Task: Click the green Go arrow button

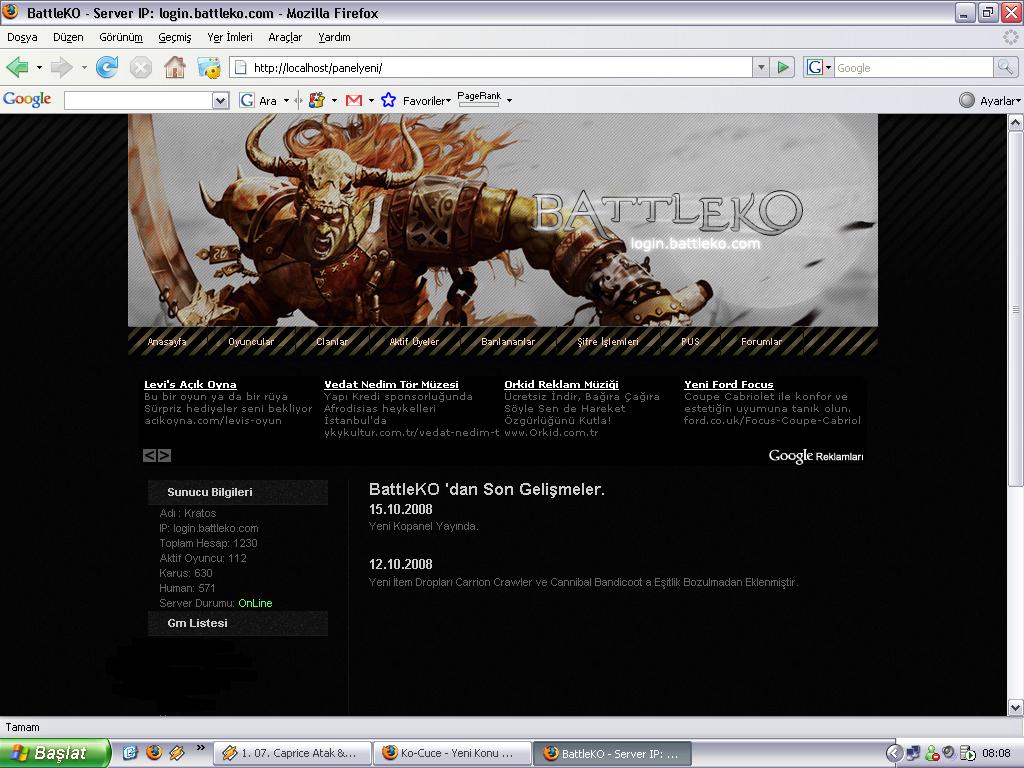Action: [x=782, y=67]
